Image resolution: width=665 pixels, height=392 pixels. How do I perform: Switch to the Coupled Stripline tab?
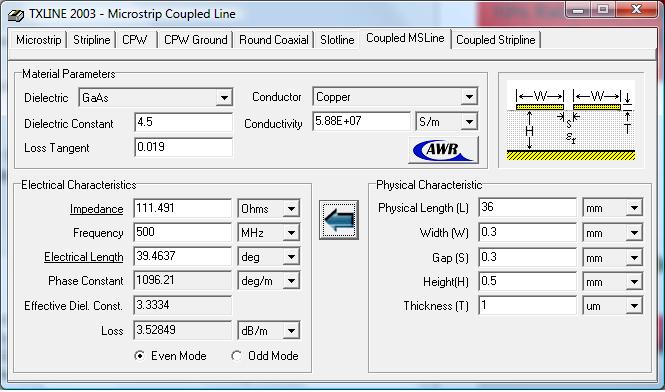coord(496,40)
